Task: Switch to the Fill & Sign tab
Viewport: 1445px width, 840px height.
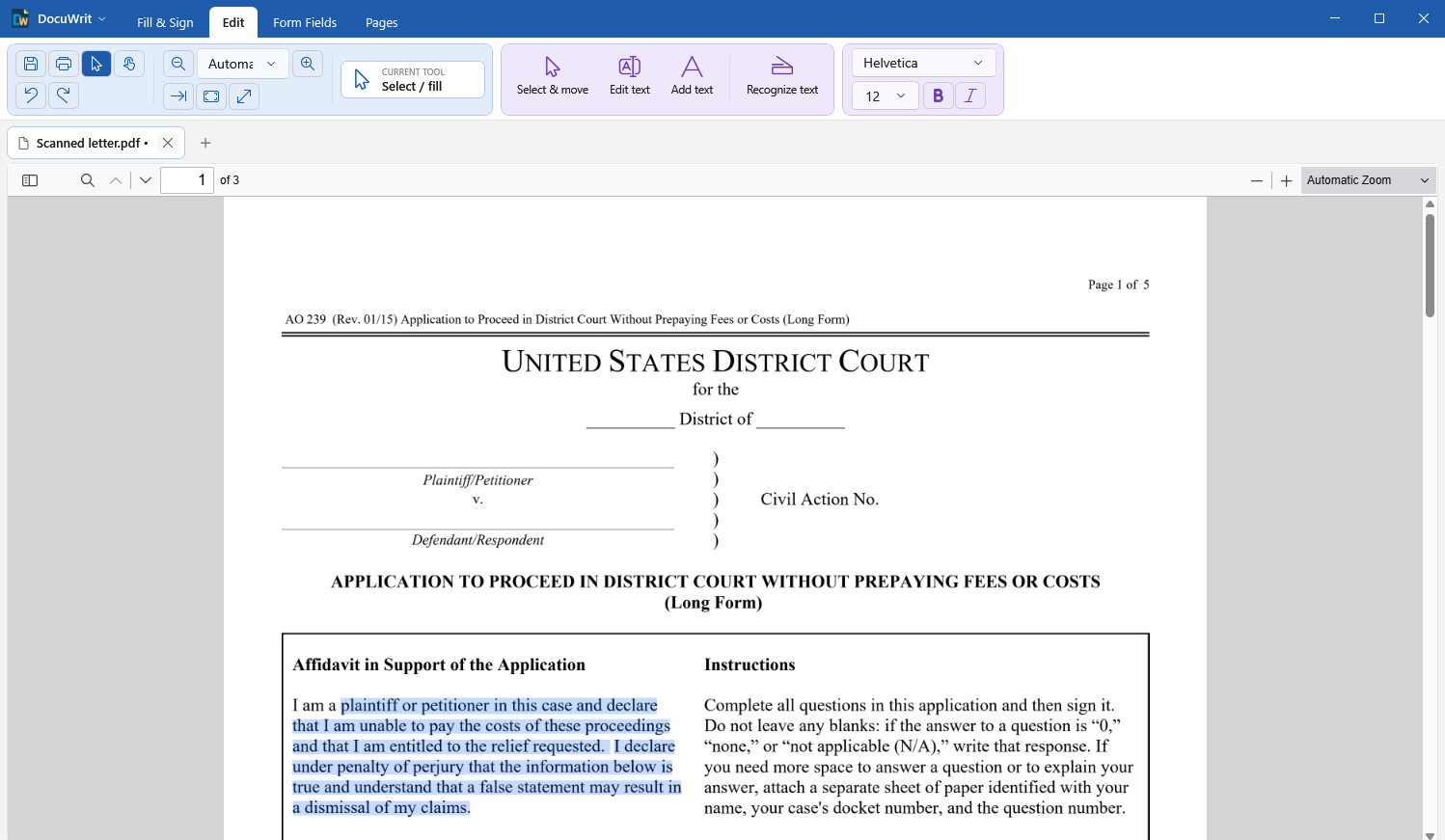Action: tap(165, 22)
